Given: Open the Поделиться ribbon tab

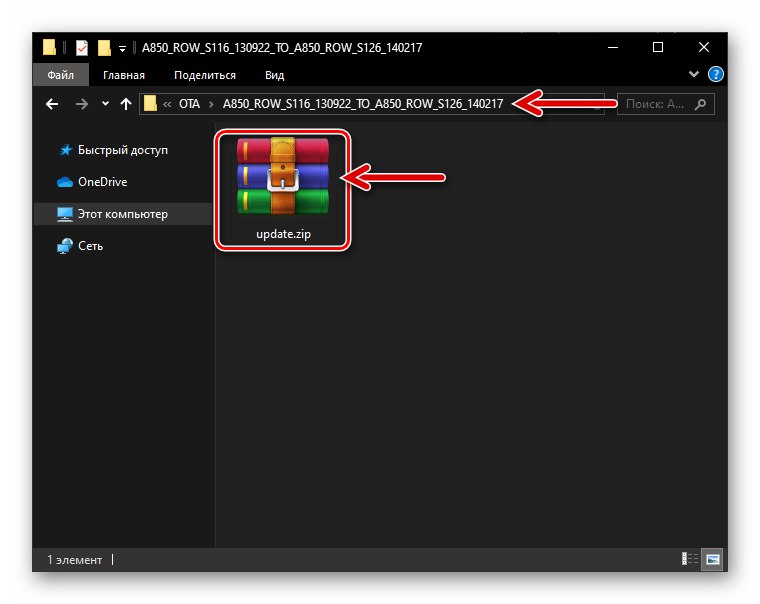Looking at the screenshot, I should pyautogui.click(x=205, y=75).
